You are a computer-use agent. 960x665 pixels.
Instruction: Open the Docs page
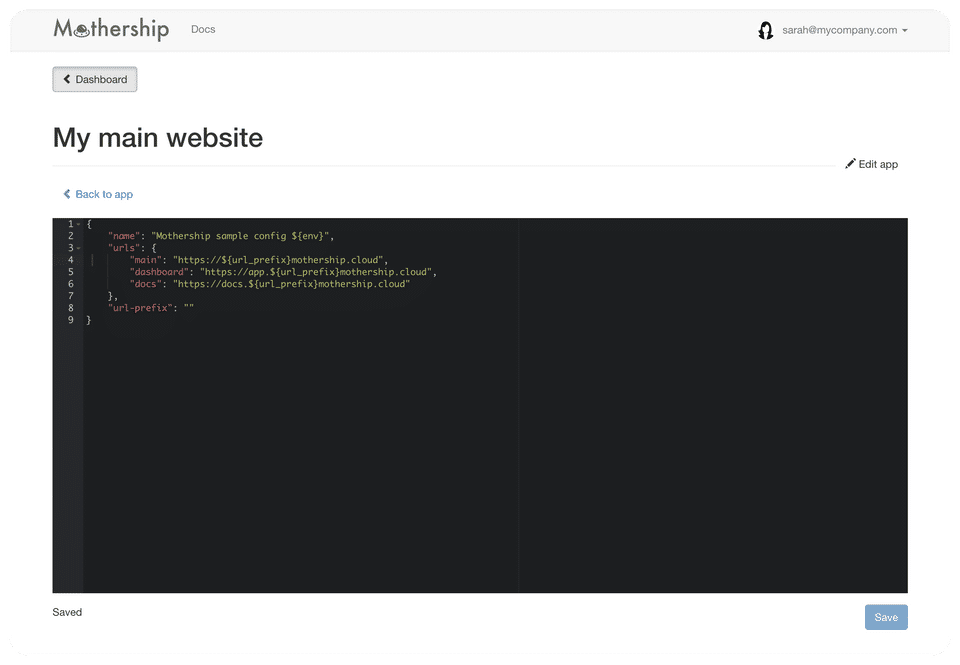tap(203, 29)
